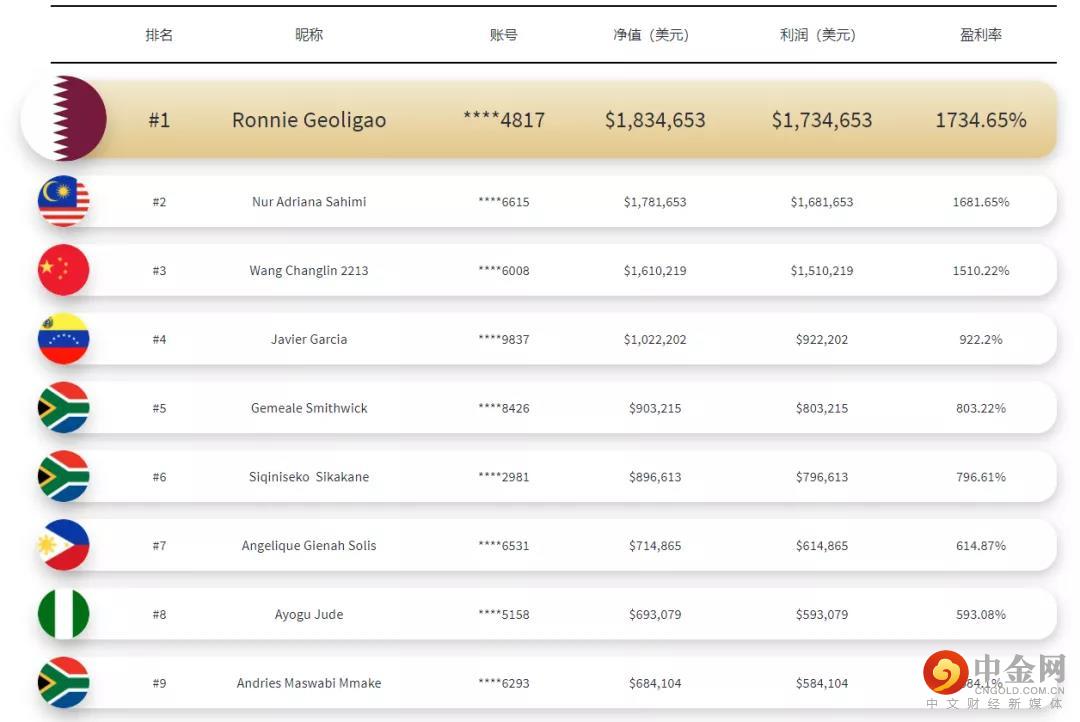
Task: Click the account number ****6615
Action: point(503,202)
